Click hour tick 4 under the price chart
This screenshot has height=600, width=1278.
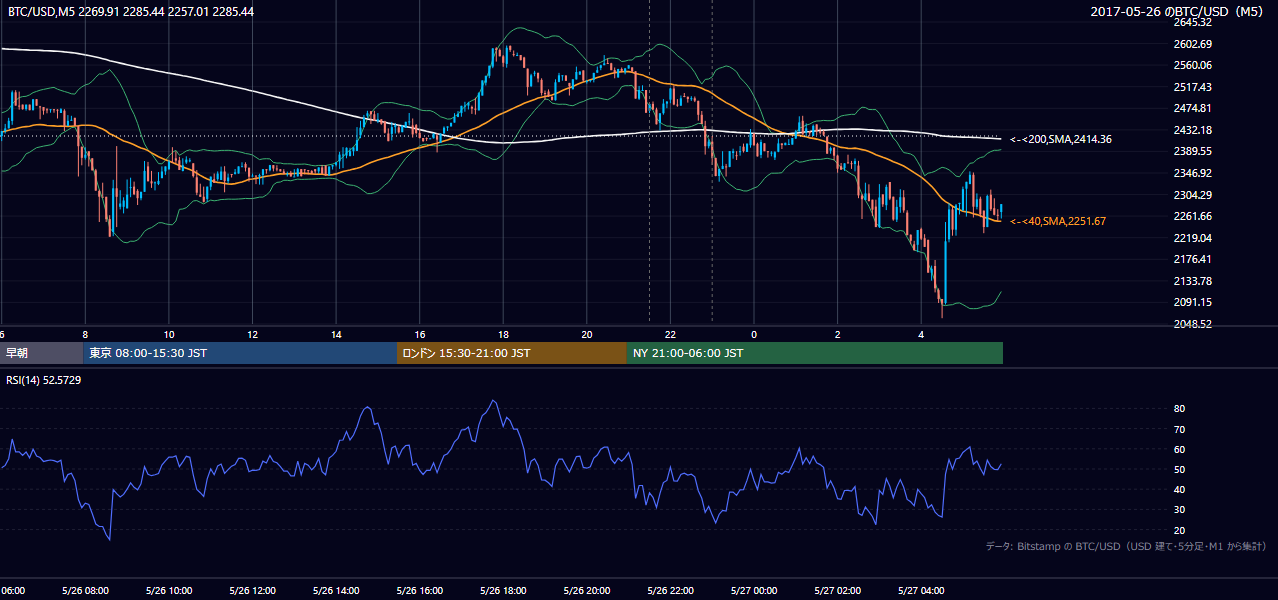click(921, 334)
